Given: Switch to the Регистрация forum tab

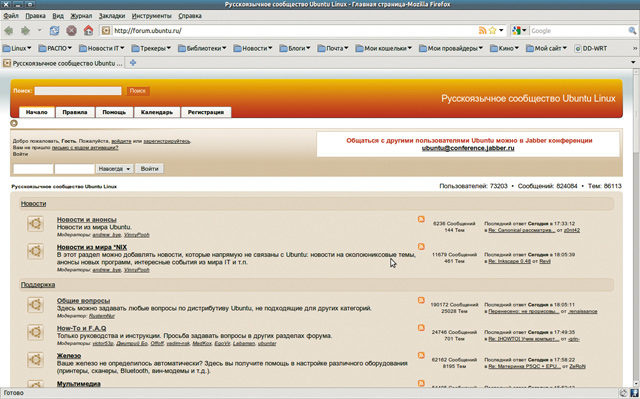Looking at the screenshot, I should (x=206, y=112).
